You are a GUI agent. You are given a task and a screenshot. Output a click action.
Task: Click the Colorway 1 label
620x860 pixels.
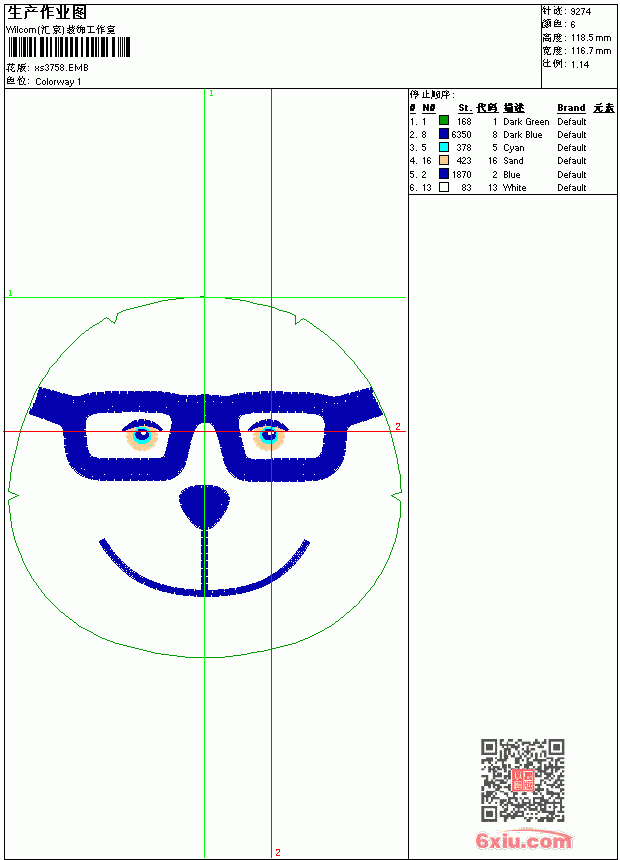(58, 82)
